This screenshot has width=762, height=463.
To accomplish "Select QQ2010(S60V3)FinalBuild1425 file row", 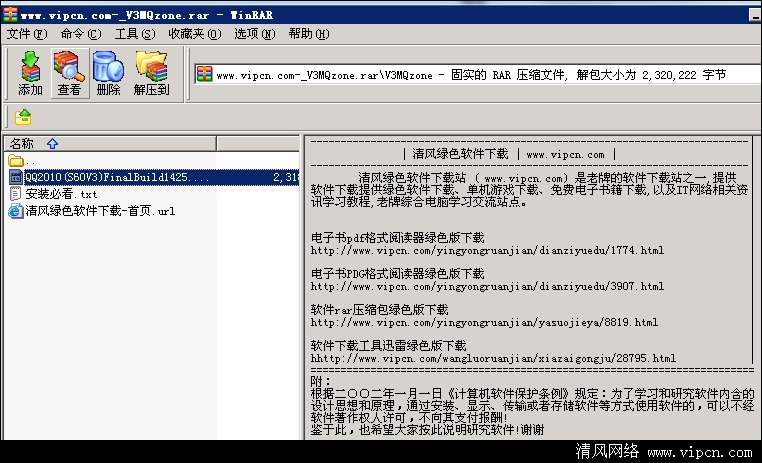I will [154, 177].
